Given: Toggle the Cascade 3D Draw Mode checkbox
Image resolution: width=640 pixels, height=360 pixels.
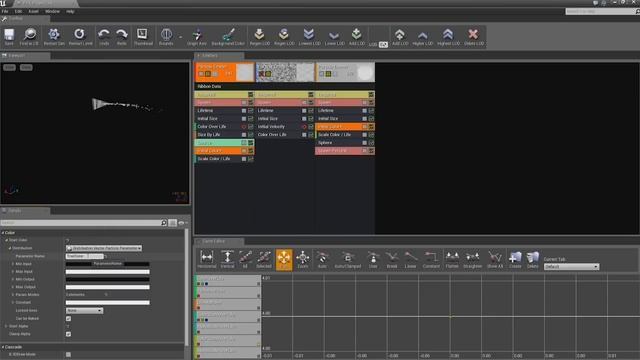Looking at the screenshot, I should pyautogui.click(x=68, y=354).
